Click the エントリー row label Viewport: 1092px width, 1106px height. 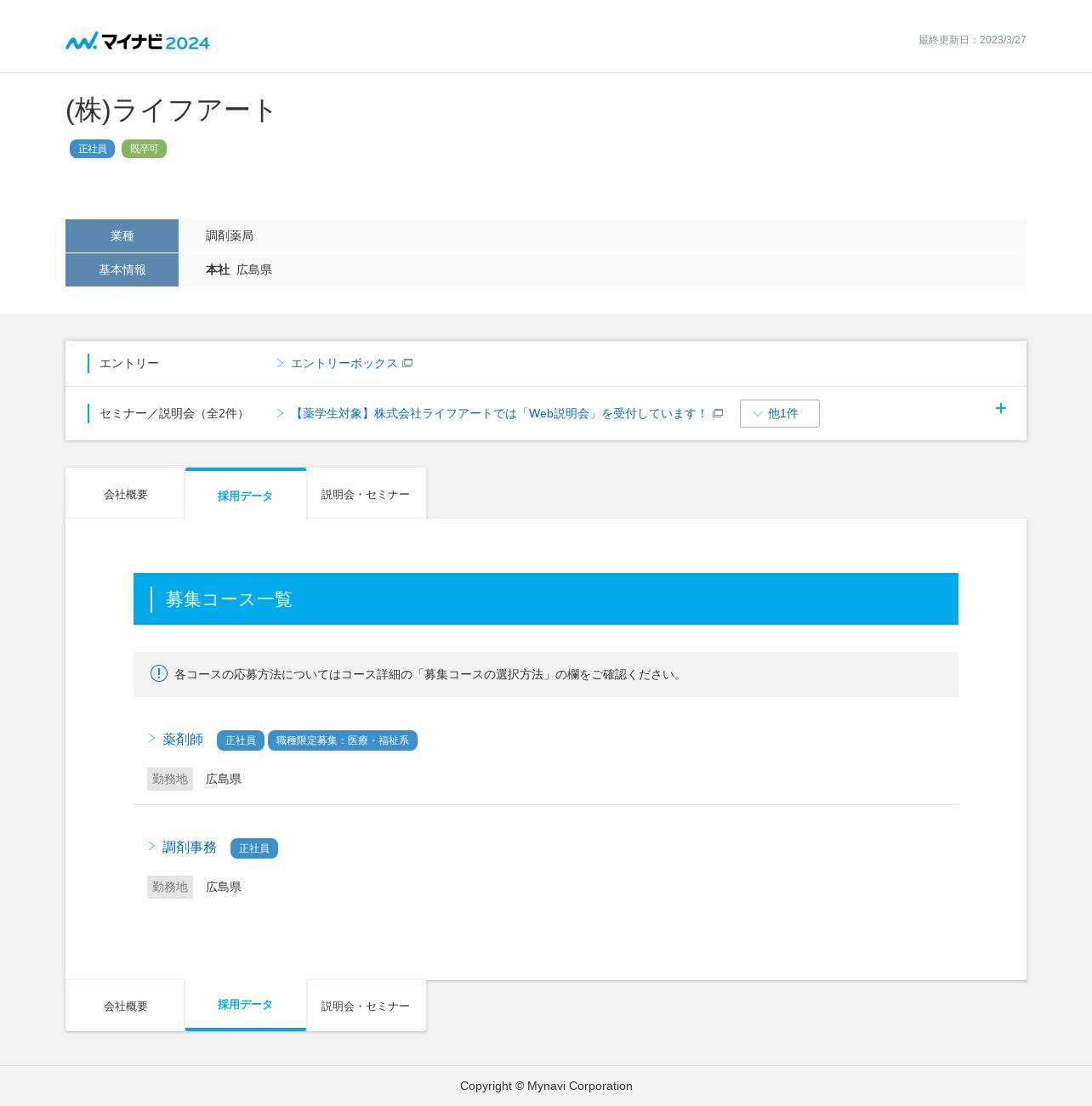[129, 363]
